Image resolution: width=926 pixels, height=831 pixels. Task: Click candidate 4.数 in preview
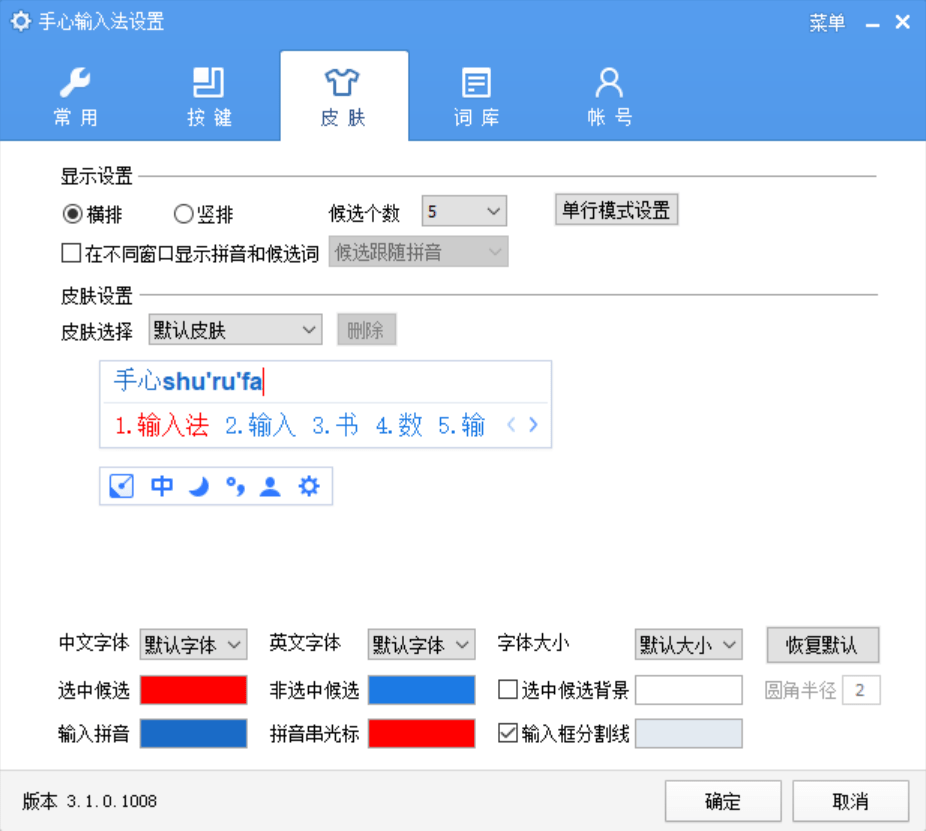click(399, 425)
